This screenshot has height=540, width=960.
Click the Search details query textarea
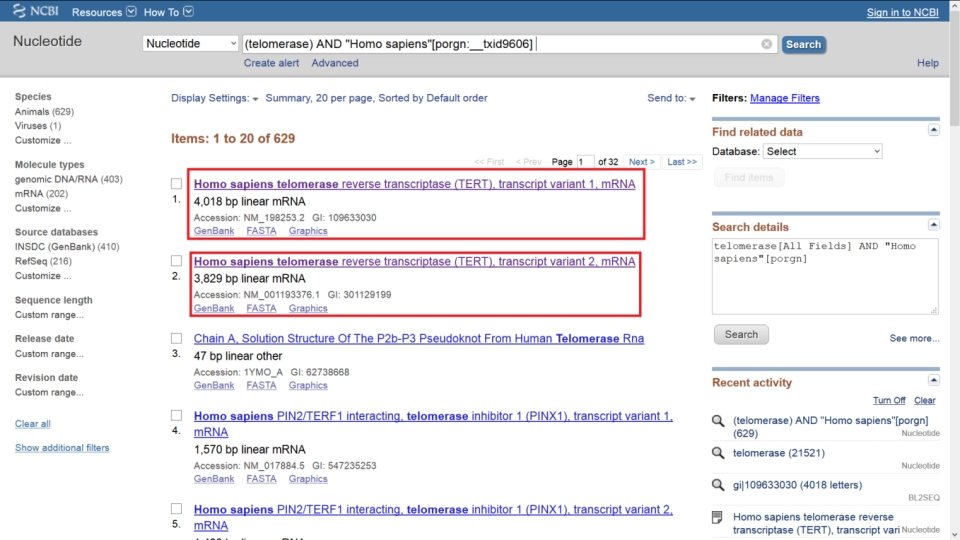click(x=825, y=276)
